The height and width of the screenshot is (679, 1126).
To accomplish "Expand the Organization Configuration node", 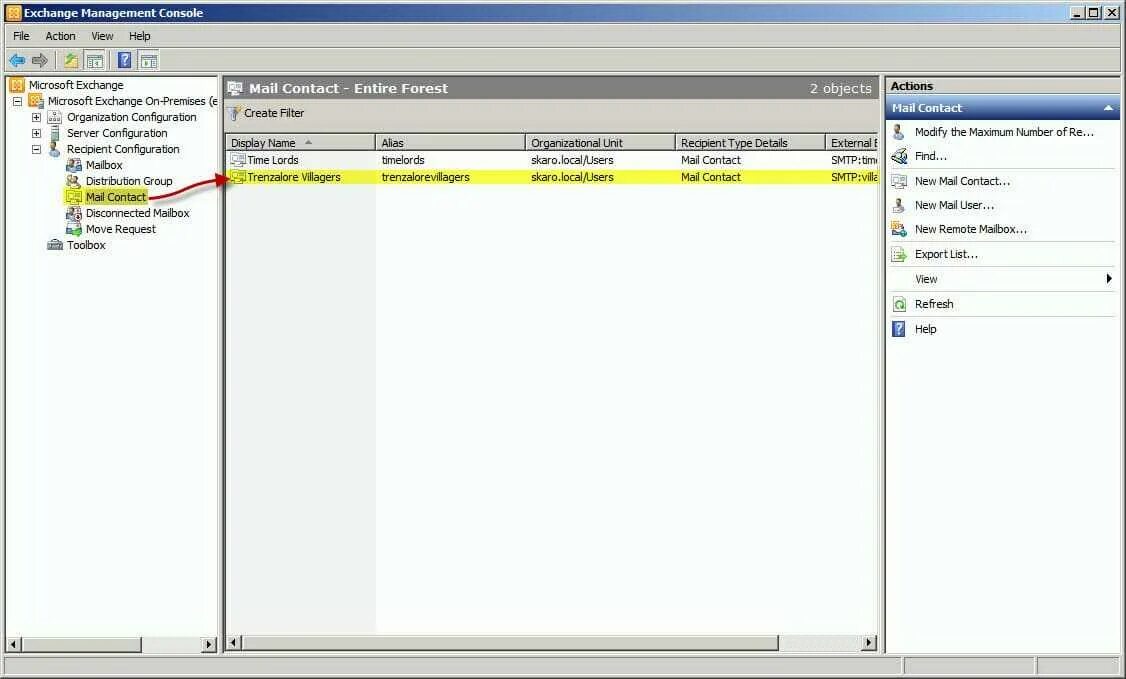I will pyautogui.click(x=36, y=117).
